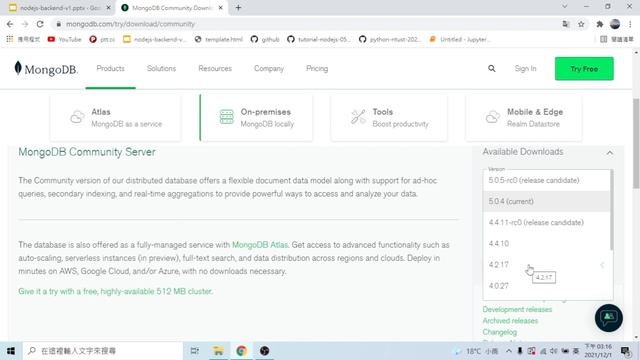Screen dimensions: 640x360
Task: Open the github bookmark
Action: pyautogui.click(x=265, y=39)
